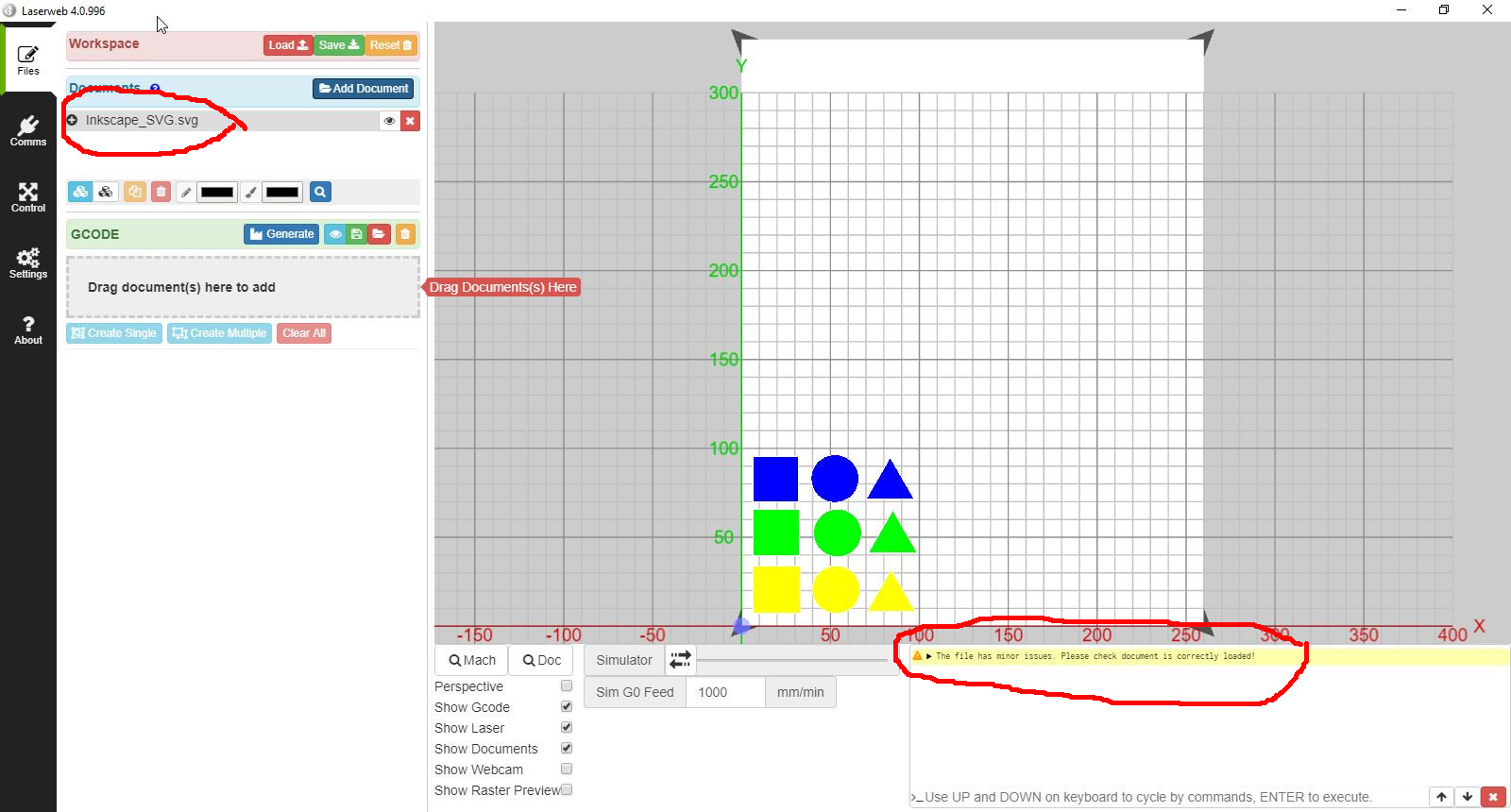
Task: Expand the Inkscape_SVG.svg document tree
Action: click(73, 120)
